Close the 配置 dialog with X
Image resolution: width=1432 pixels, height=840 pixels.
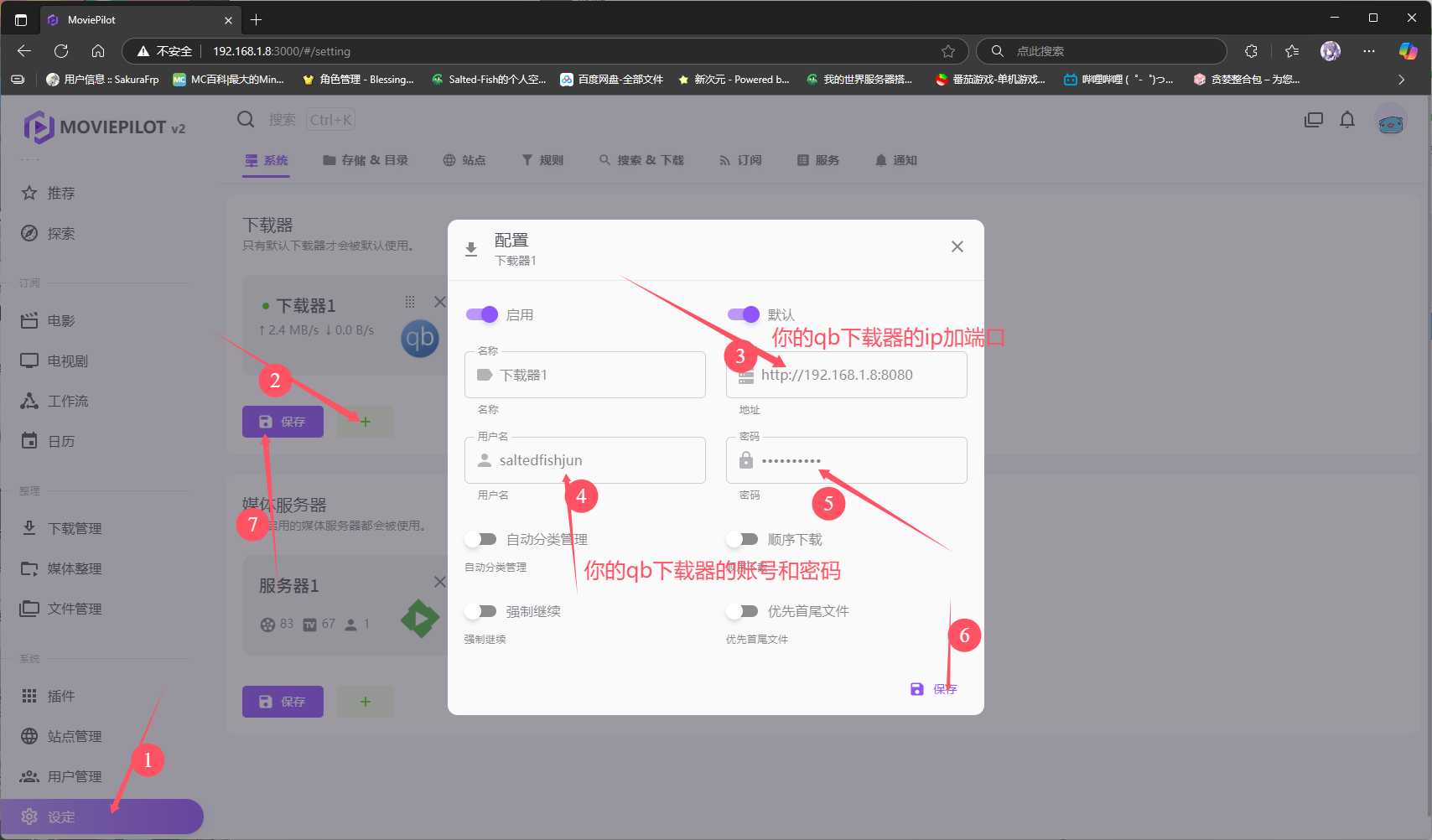(957, 246)
